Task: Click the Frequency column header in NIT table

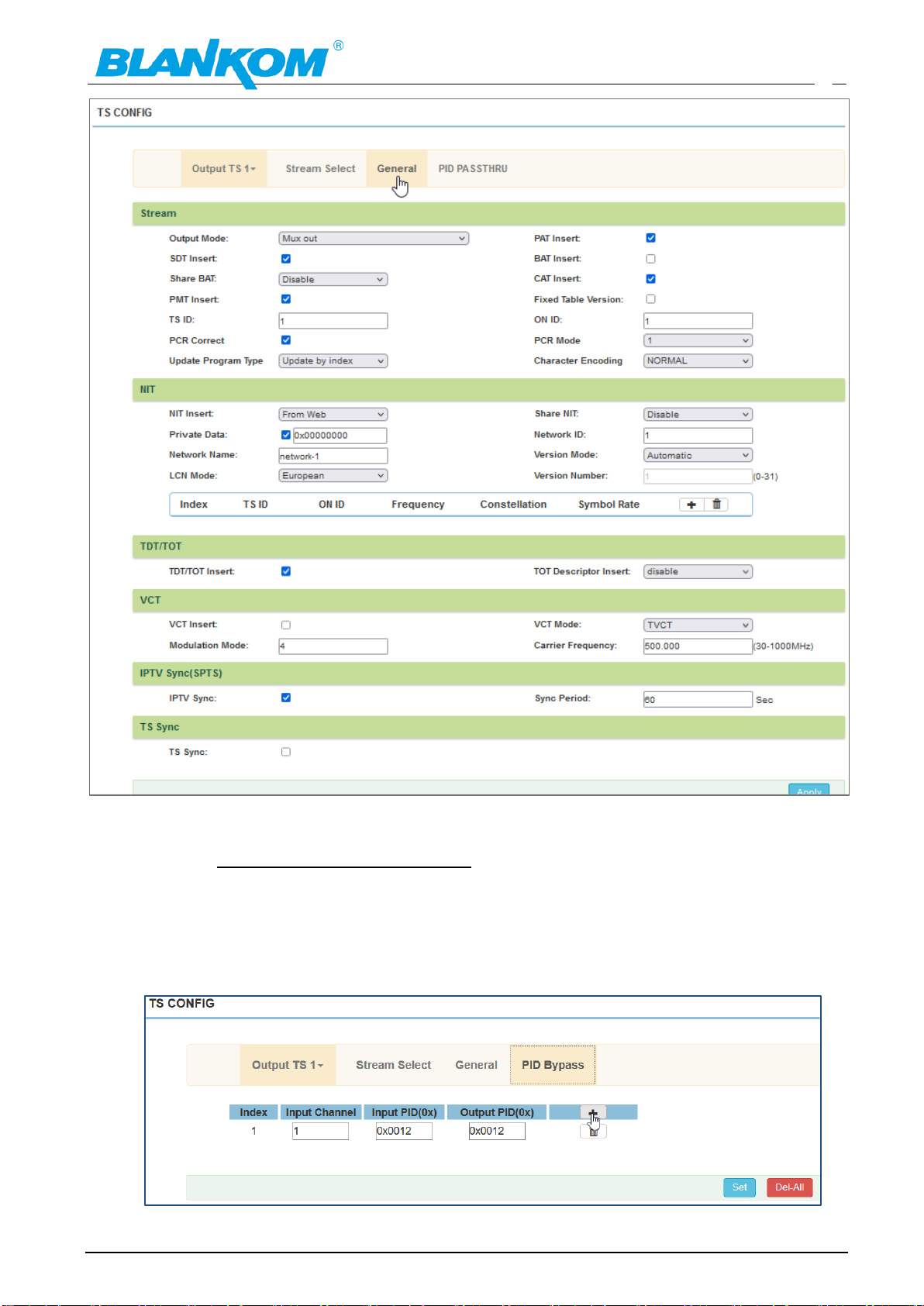Action: coord(418,505)
